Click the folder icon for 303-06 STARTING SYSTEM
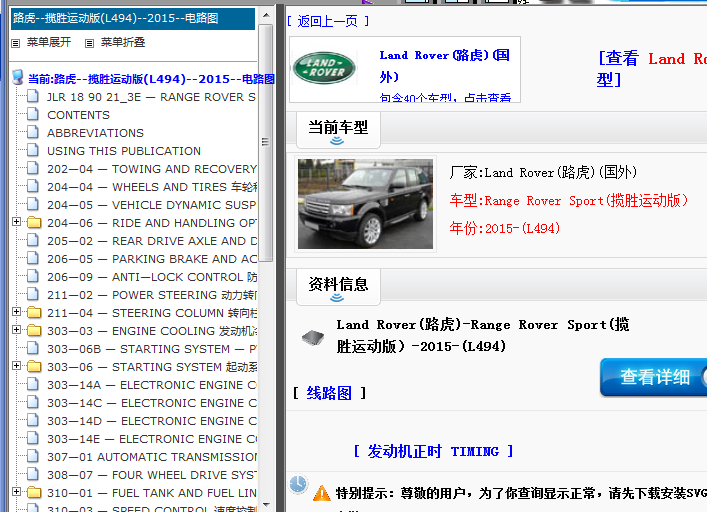The height and width of the screenshot is (512, 707). [x=34, y=366]
